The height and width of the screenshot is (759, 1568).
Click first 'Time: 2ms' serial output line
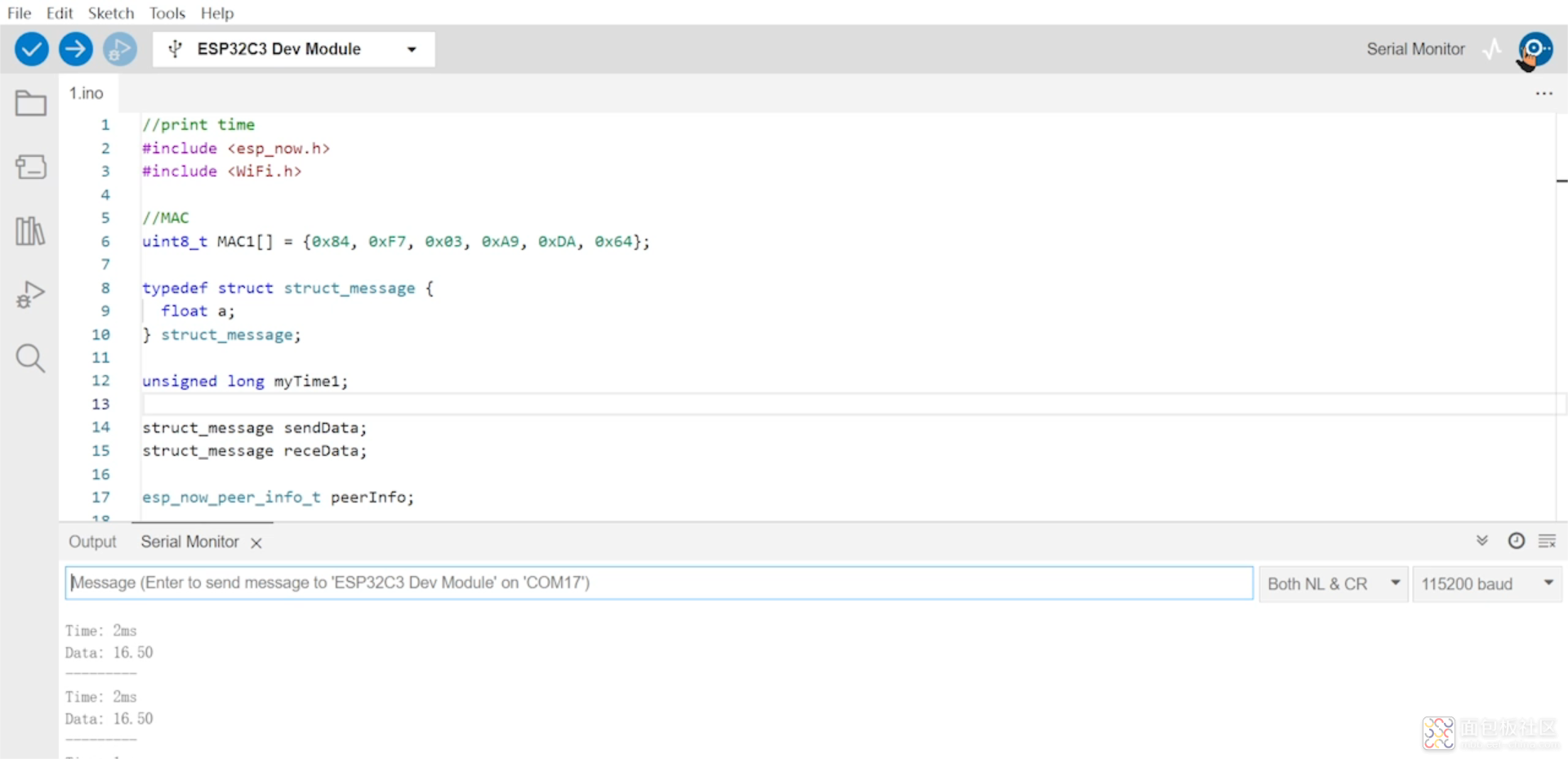click(101, 631)
